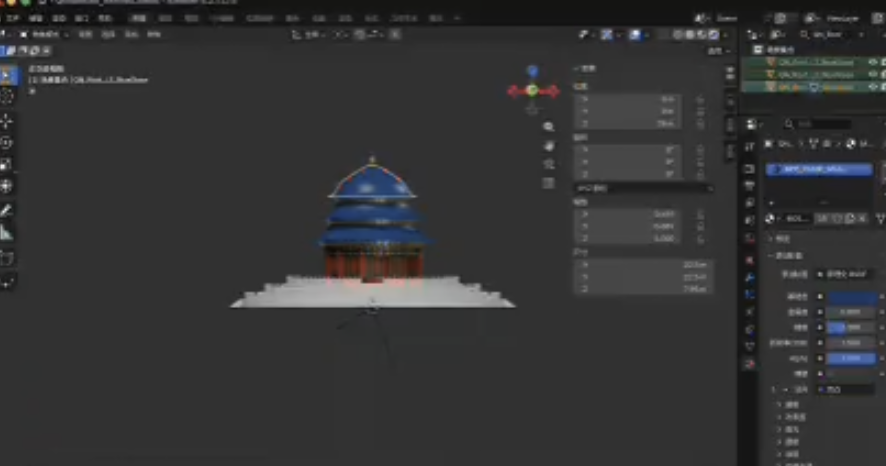This screenshot has width=886, height=466.
Task: Select the Scale tool
Action: click(x=7, y=164)
